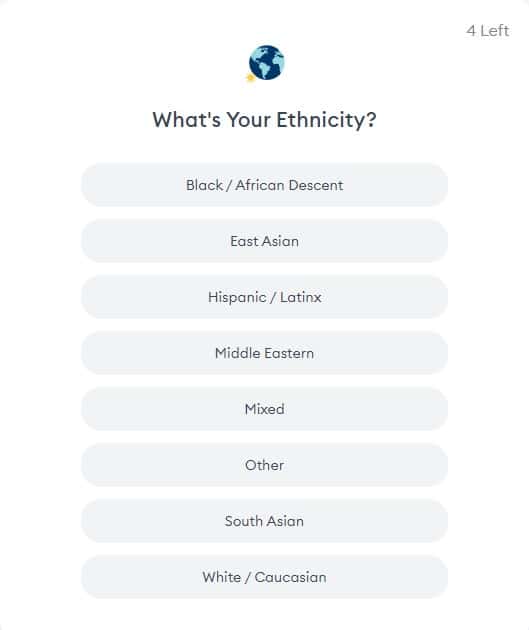This screenshot has width=529, height=630.
Task: Click the globe icon above the heading
Action: point(266,63)
